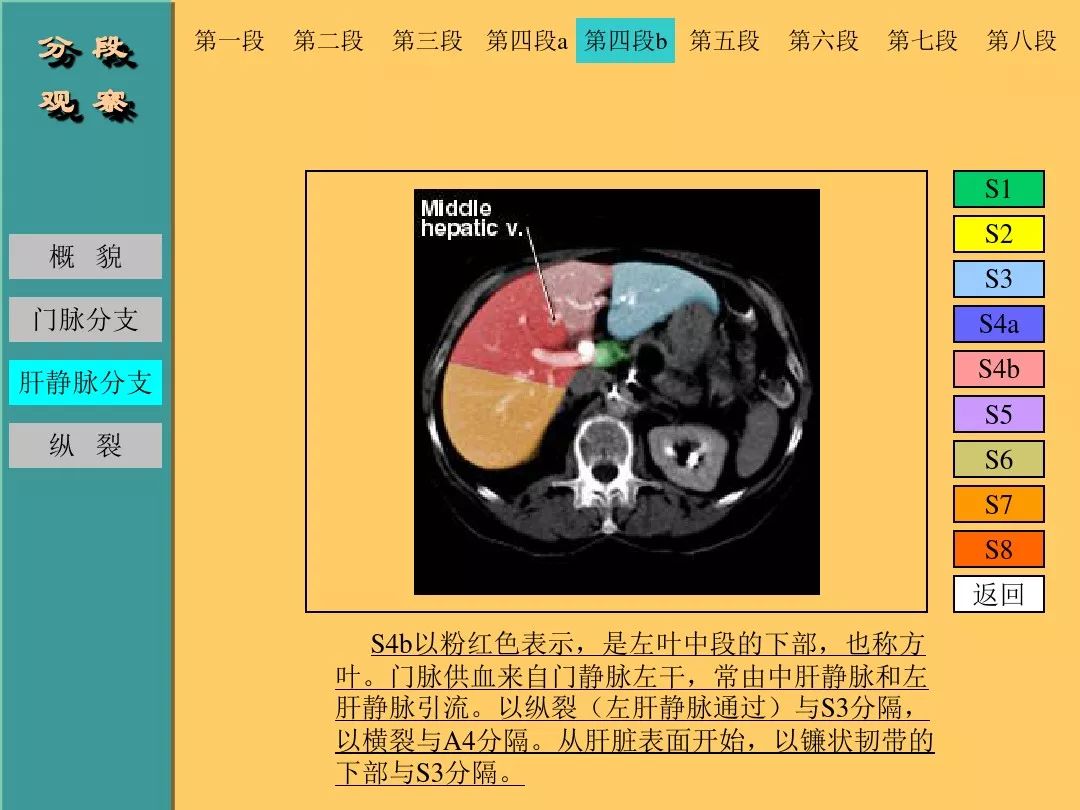Click the highlighted 第四段b tab

(625, 41)
